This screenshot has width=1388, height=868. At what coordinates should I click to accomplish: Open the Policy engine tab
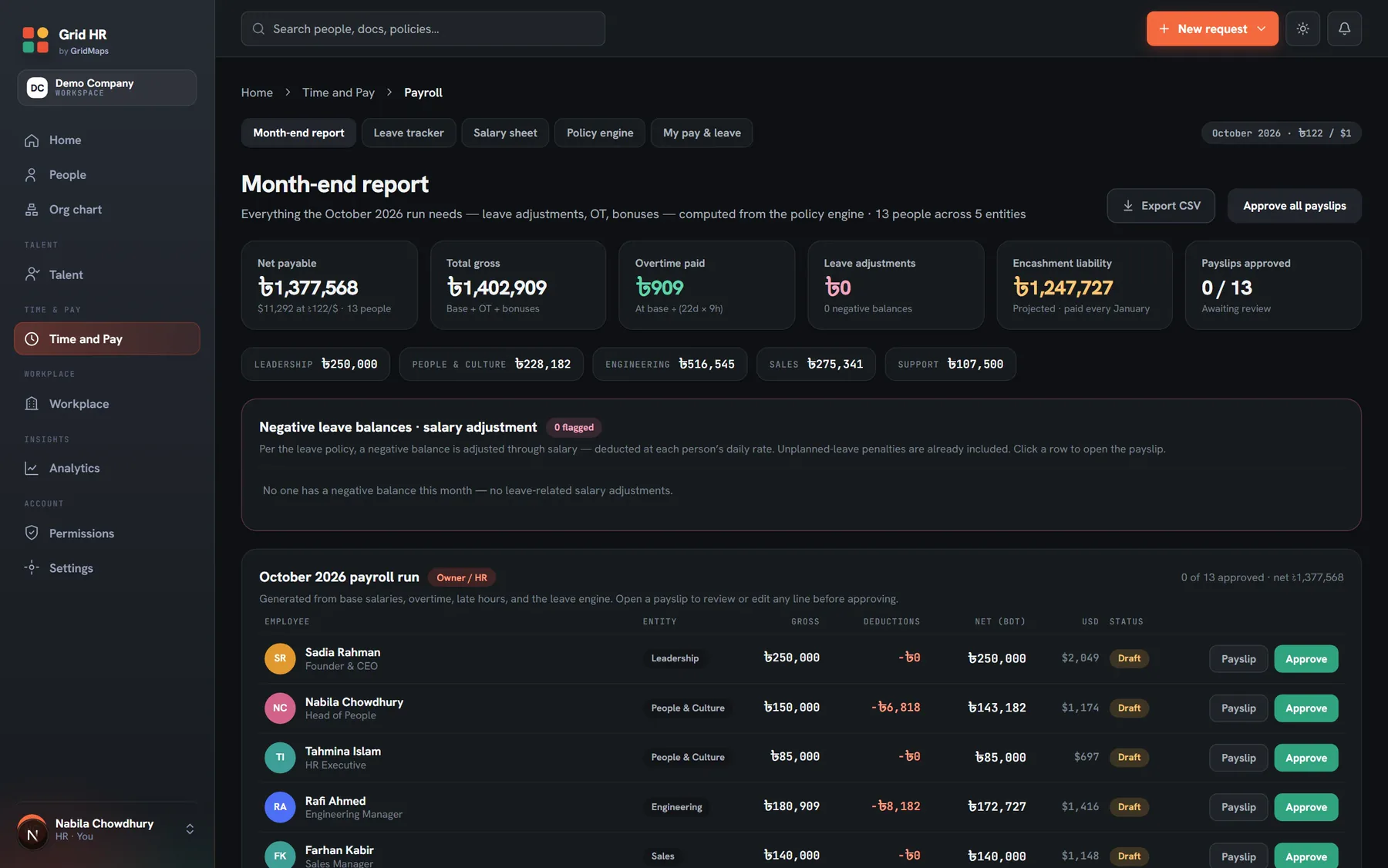(x=600, y=133)
